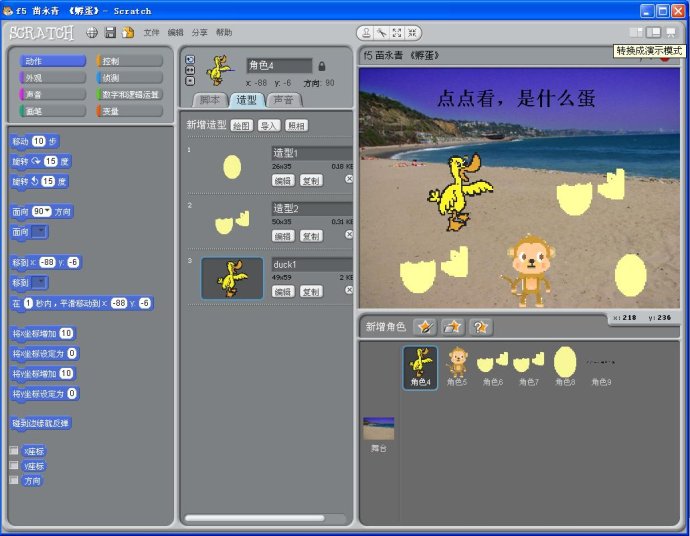Screen dimensions: 690x536
Task: Click the costume name field 造型1
Action: click(312, 153)
